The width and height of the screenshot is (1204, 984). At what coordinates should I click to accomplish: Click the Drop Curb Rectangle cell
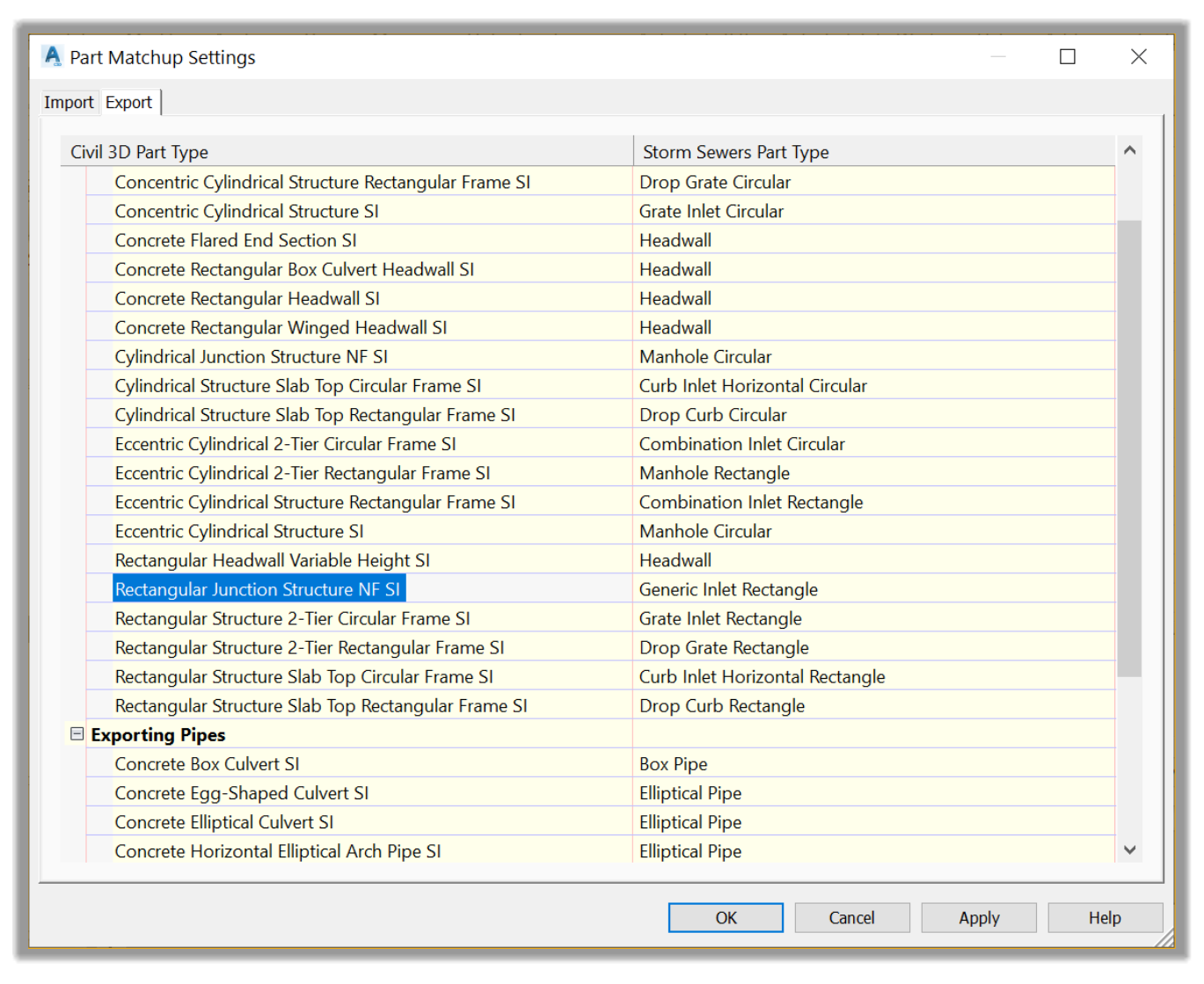874,705
